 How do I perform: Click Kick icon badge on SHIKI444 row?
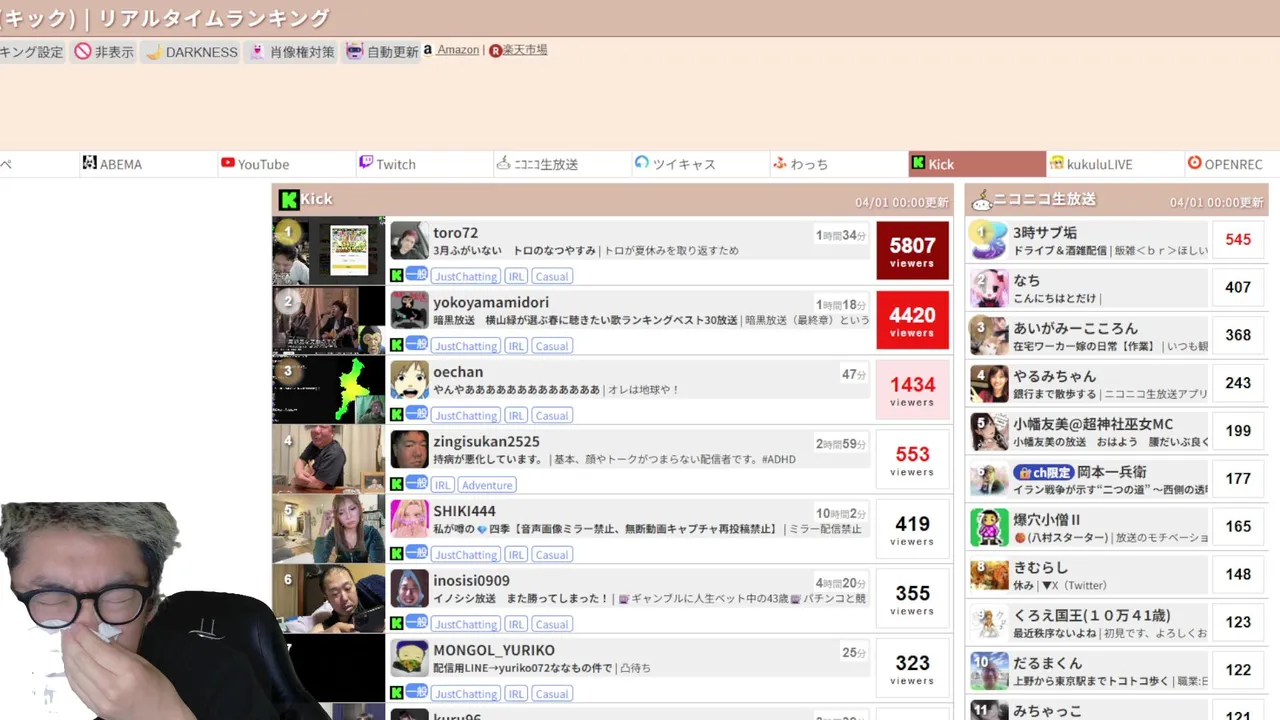click(x=397, y=553)
